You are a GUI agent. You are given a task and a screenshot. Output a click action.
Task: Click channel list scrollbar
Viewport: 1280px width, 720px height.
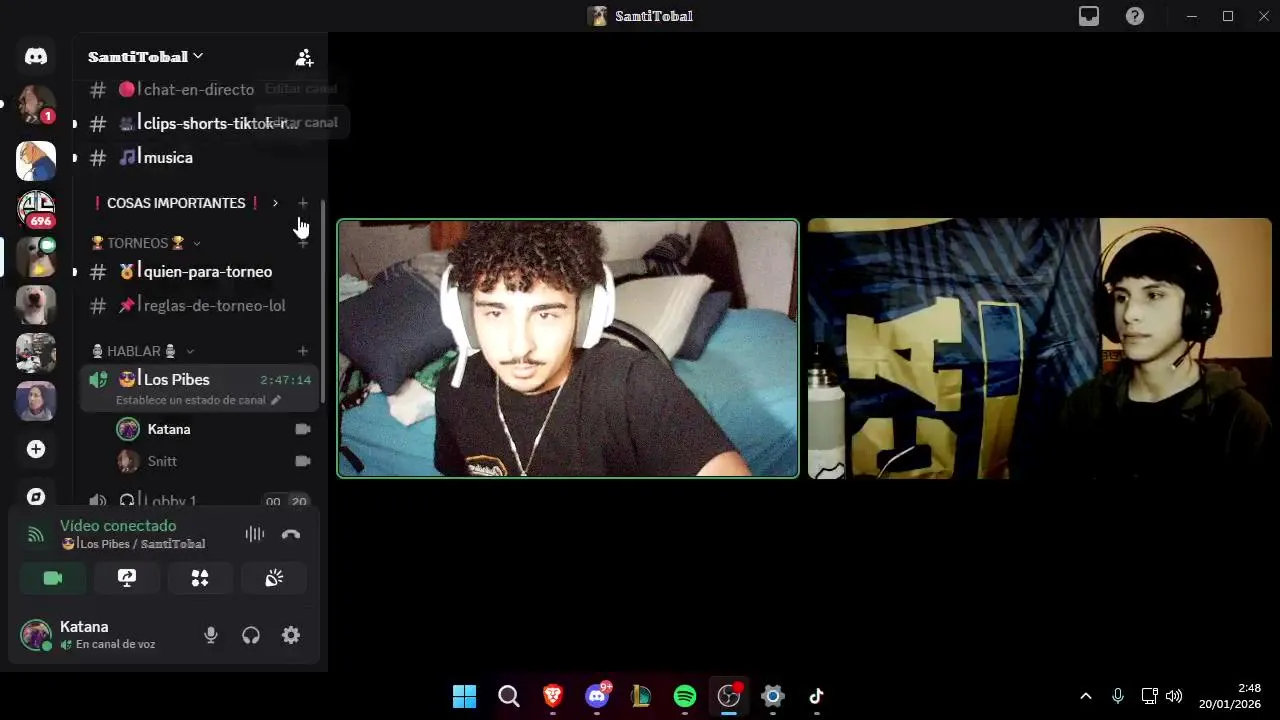[322, 300]
